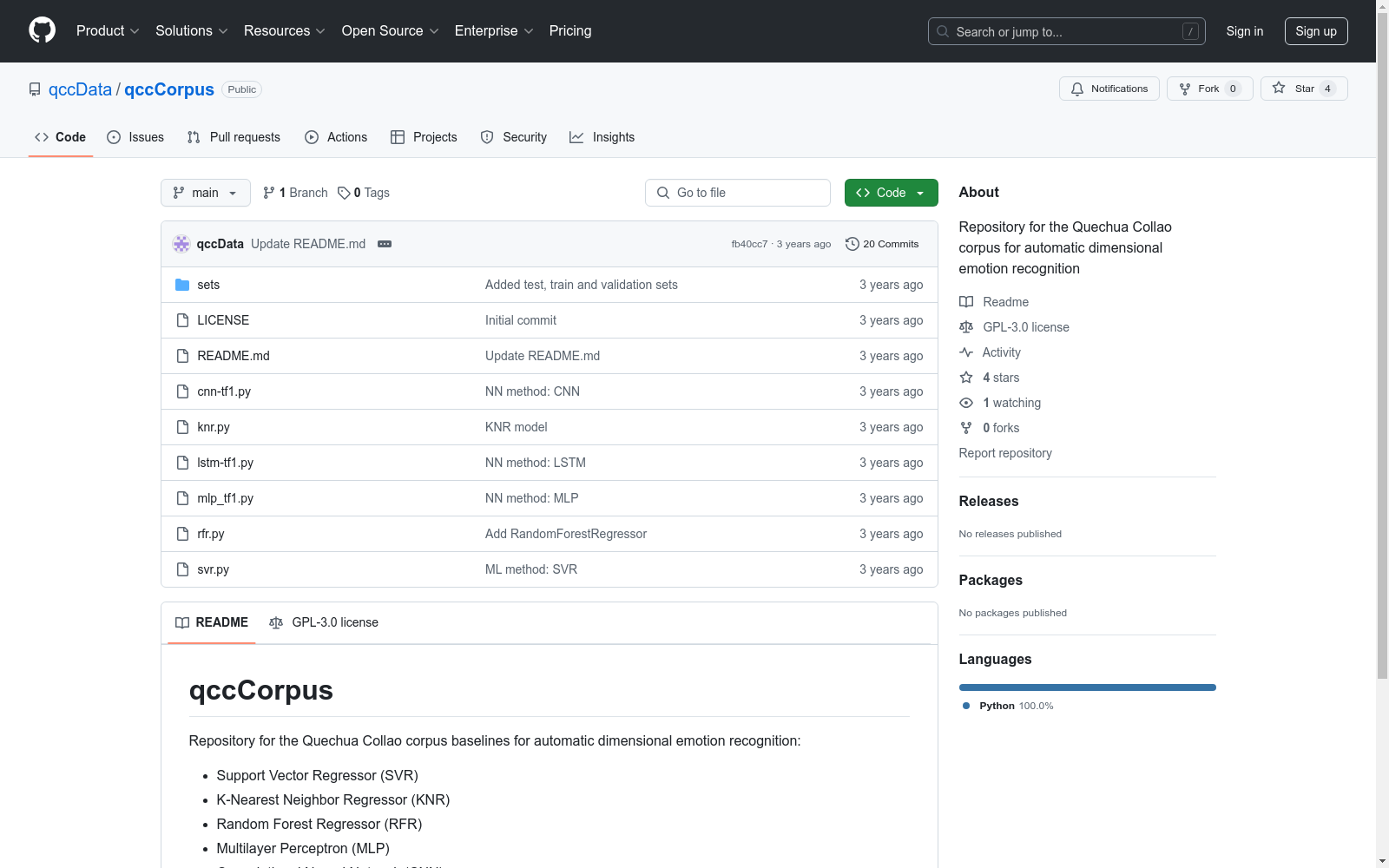The height and width of the screenshot is (868, 1389).
Task: Select the README tab in file viewer
Action: 212,622
